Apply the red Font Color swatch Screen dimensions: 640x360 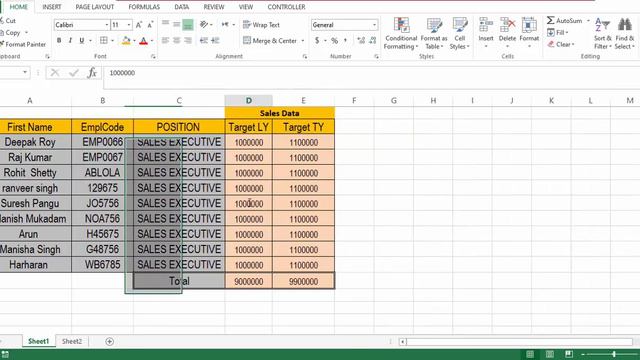click(143, 40)
